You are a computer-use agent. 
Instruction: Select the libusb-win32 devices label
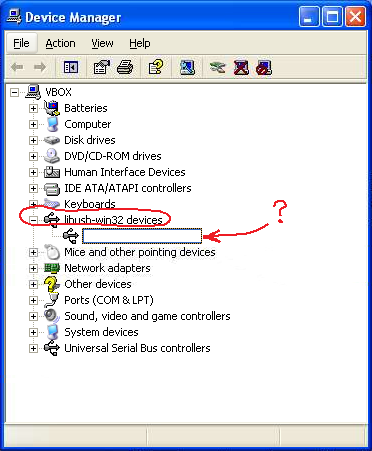tap(113, 220)
